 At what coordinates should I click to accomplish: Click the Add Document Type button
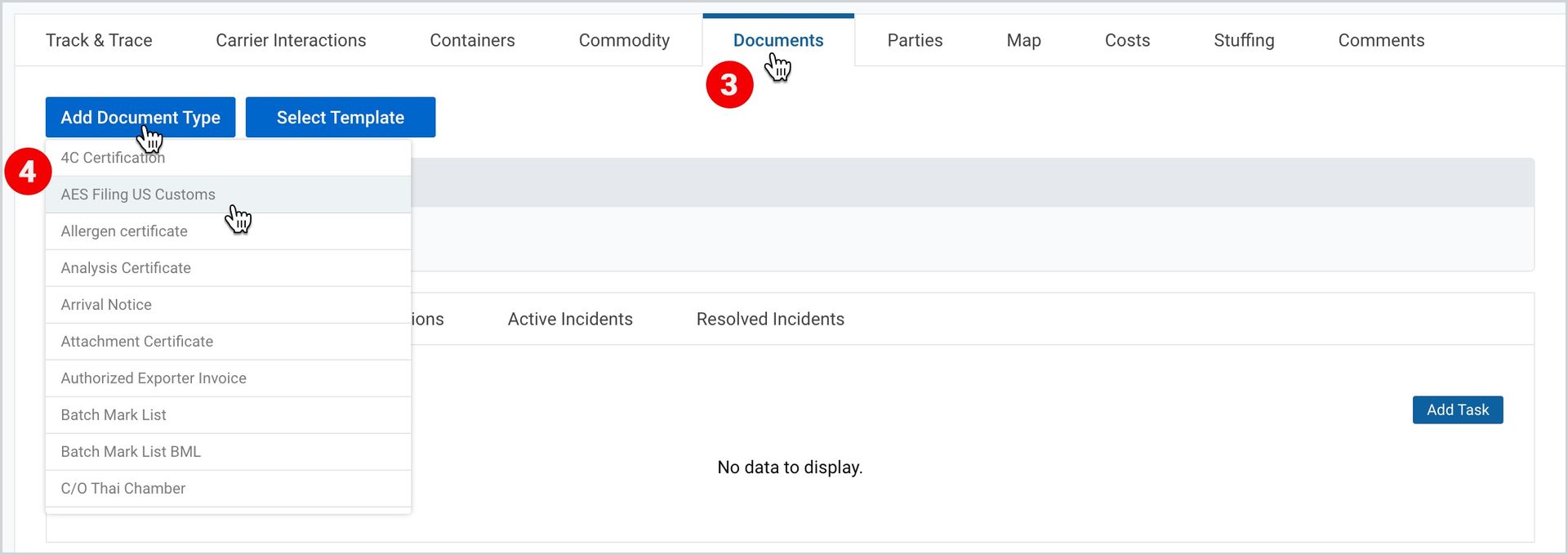point(140,117)
